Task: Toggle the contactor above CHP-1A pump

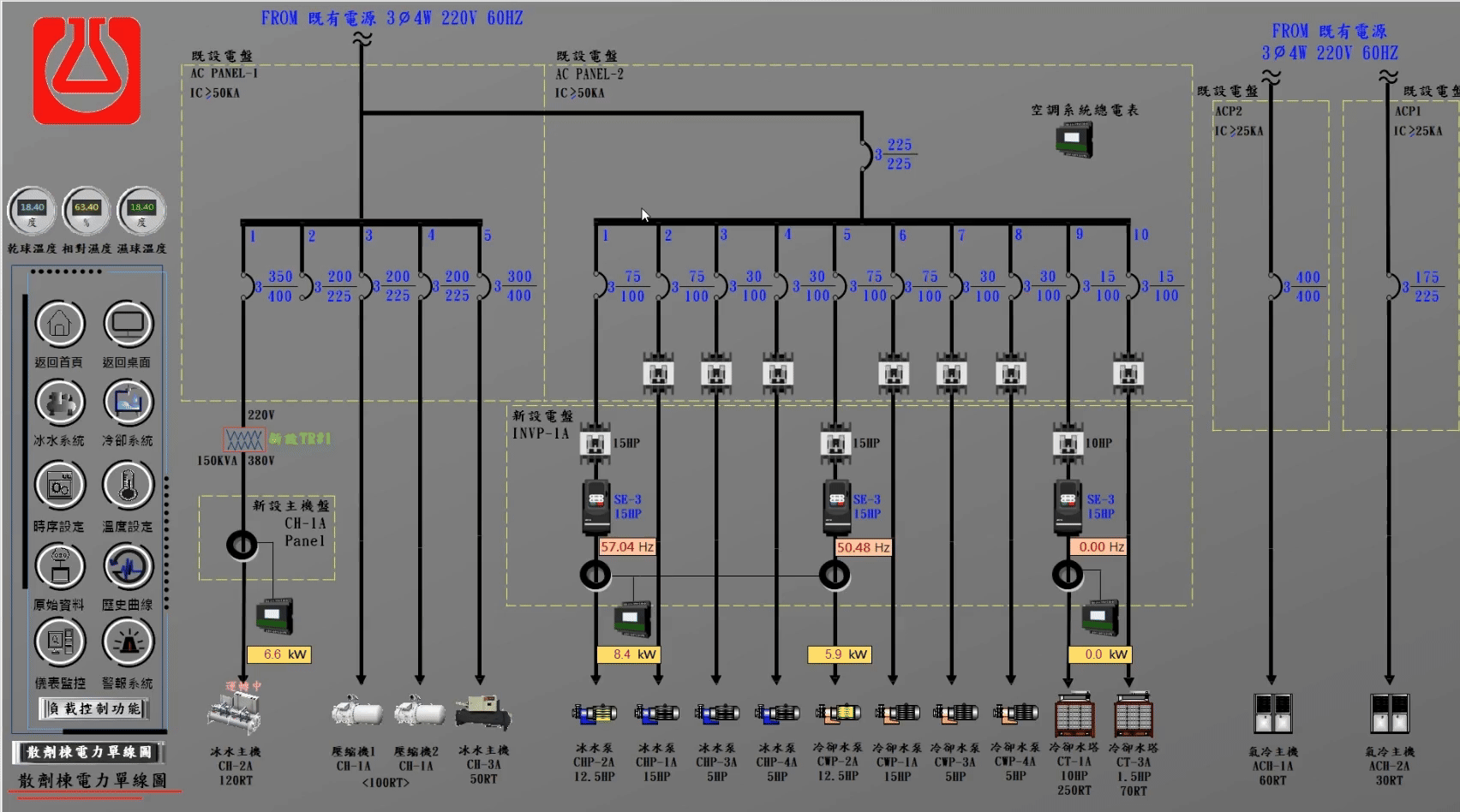Action: coord(658,373)
